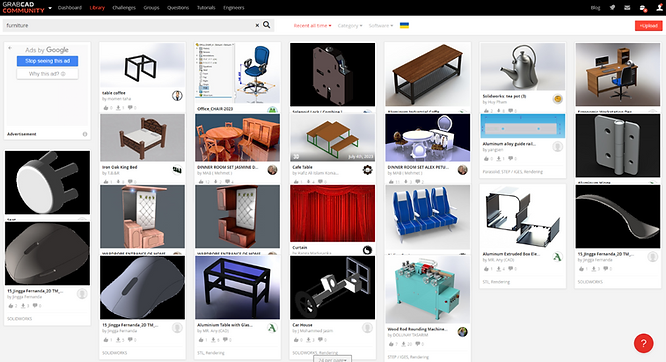
Task: Open the Aluminium Table with Glass thumbnail
Action: pyautogui.click(x=237, y=287)
